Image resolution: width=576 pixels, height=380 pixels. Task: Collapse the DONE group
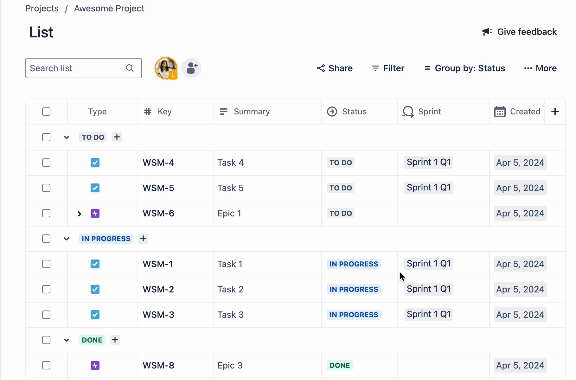pos(66,340)
